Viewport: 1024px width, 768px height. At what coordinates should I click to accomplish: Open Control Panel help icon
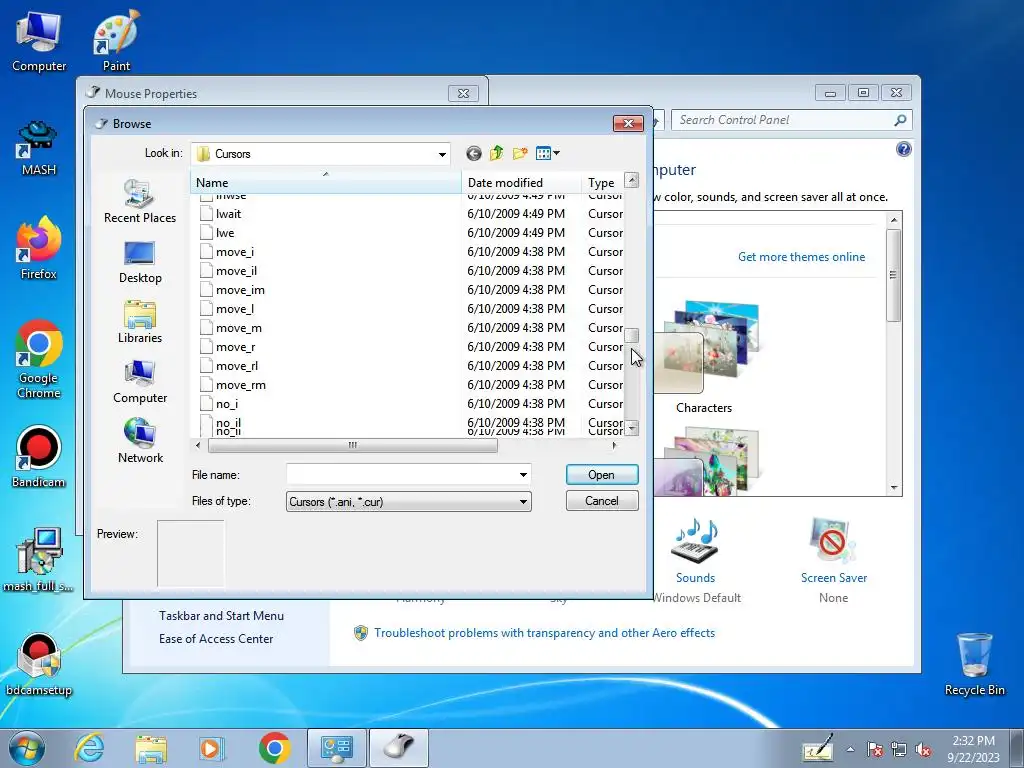(903, 150)
